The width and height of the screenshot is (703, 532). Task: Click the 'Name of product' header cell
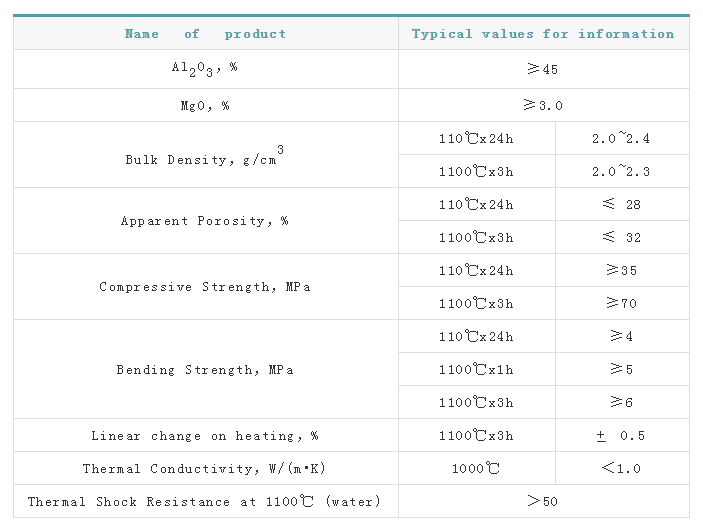[x=205, y=34]
